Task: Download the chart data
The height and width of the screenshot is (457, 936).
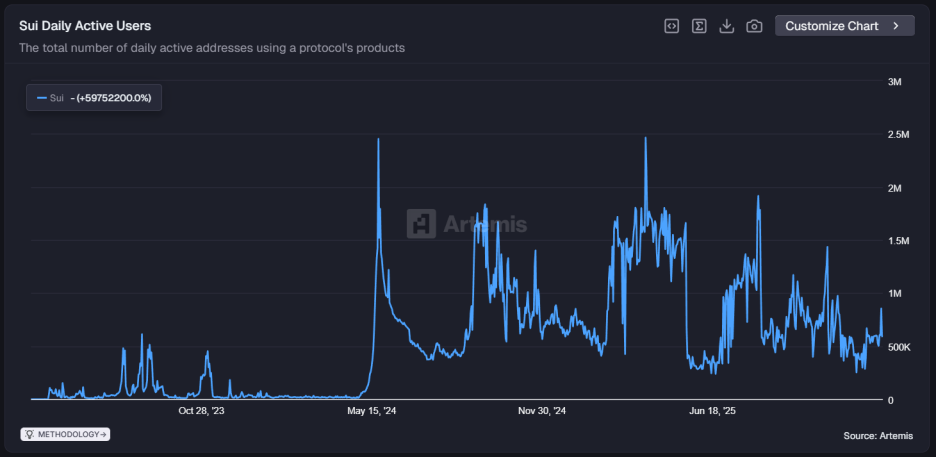Action: 727,26
